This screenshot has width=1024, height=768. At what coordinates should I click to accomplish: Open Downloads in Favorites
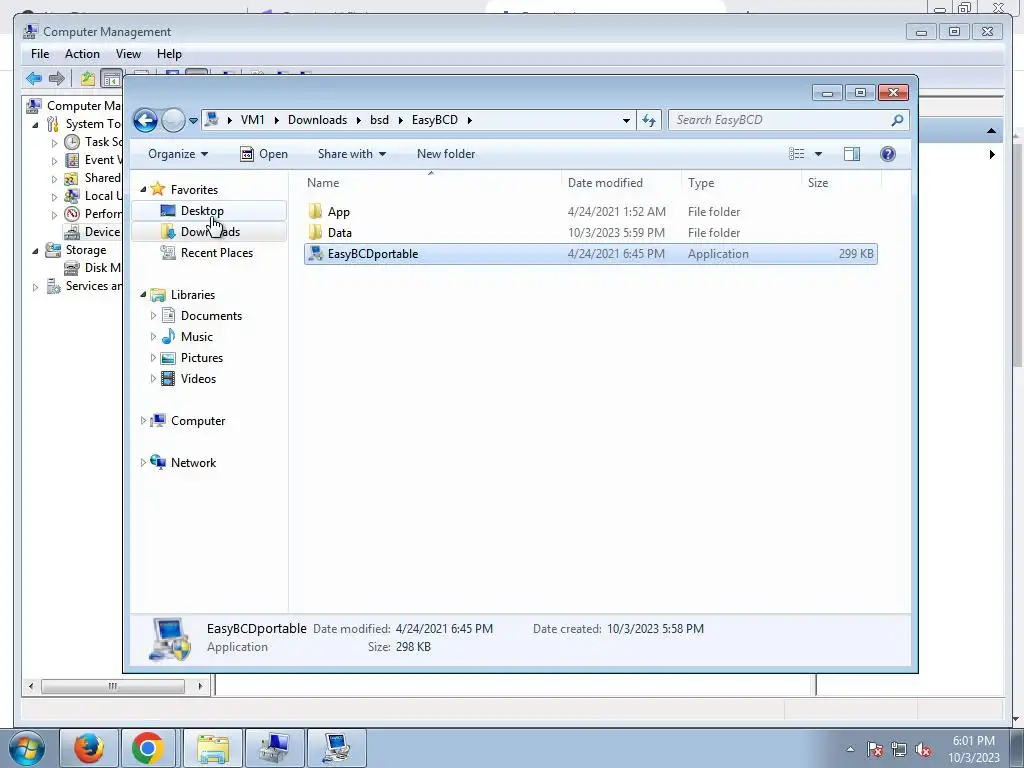210,232
